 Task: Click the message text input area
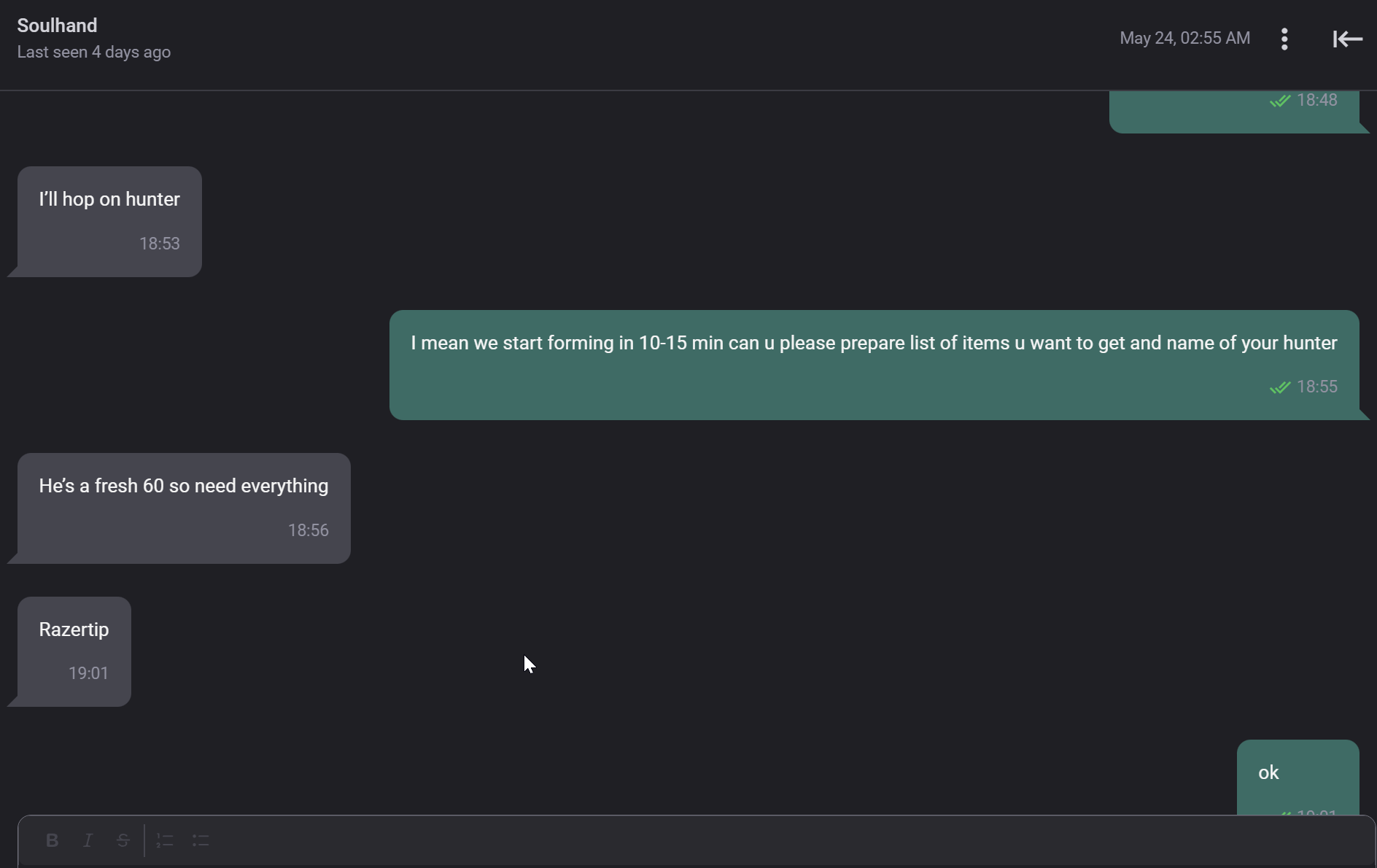click(697, 842)
